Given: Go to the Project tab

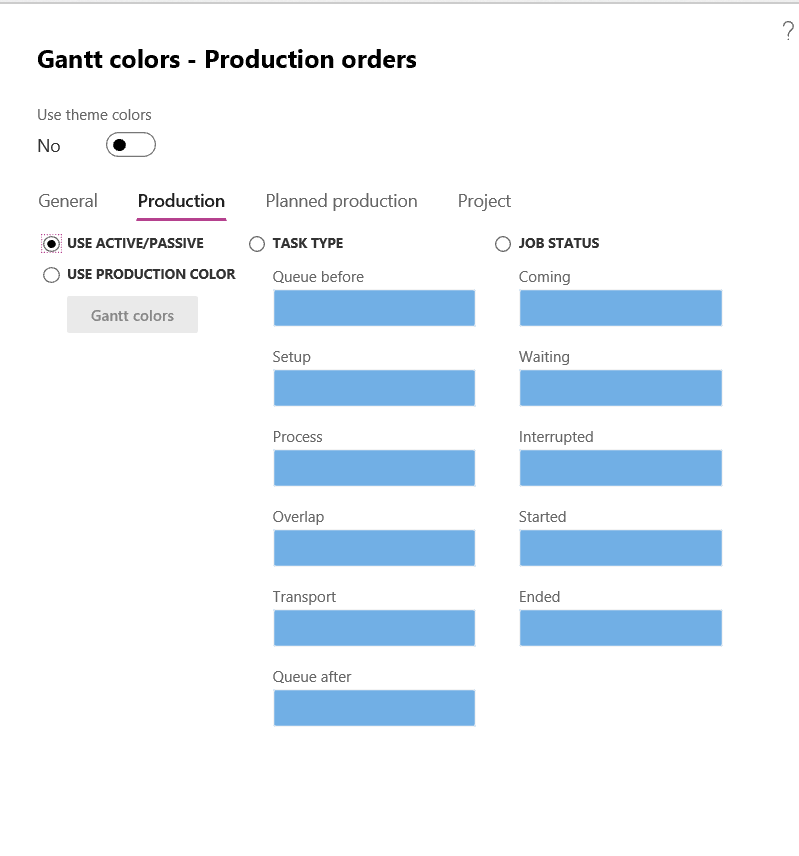Looking at the screenshot, I should (x=484, y=201).
